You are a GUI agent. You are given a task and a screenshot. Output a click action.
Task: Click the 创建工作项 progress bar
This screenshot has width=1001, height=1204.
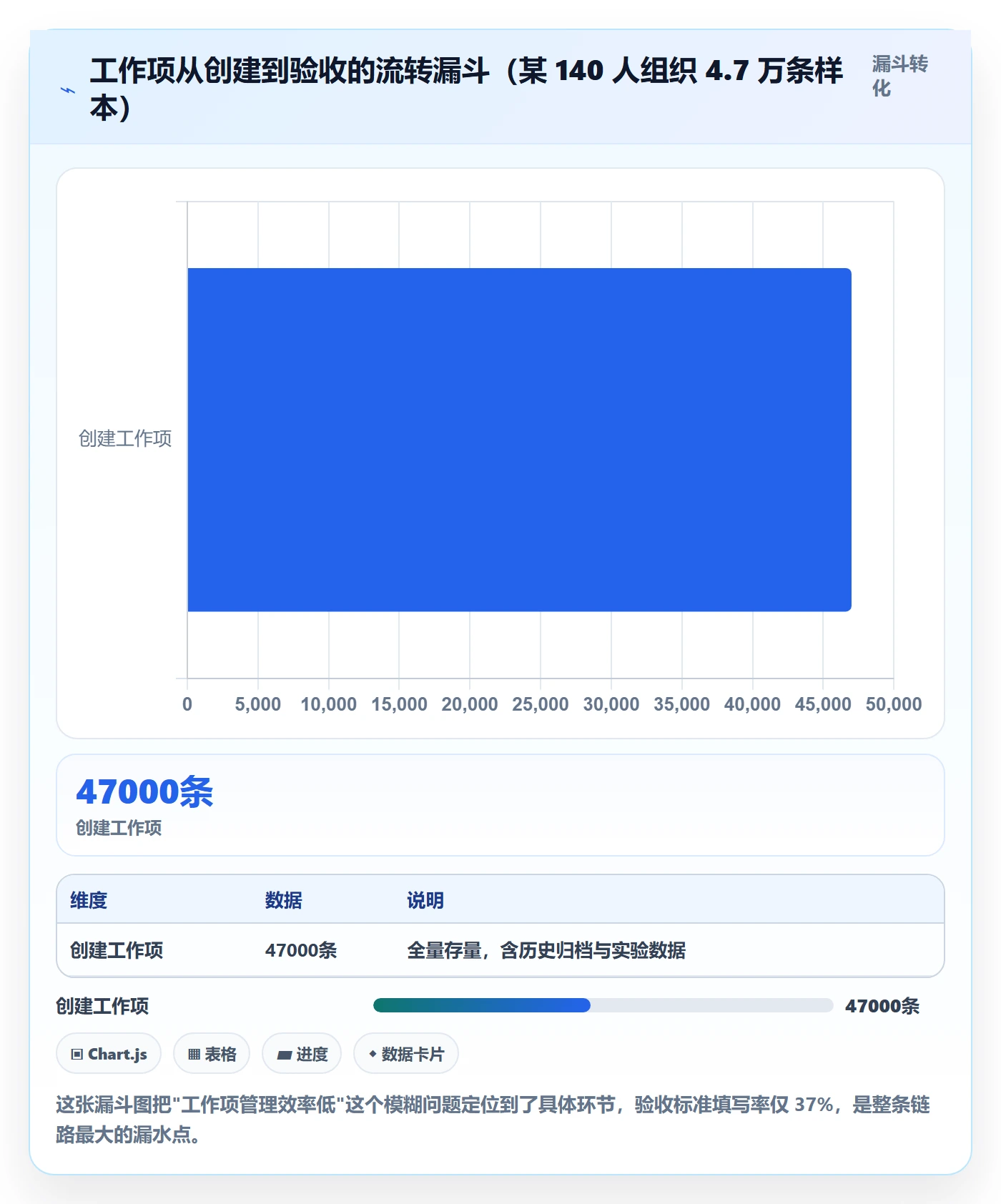coord(603,1005)
